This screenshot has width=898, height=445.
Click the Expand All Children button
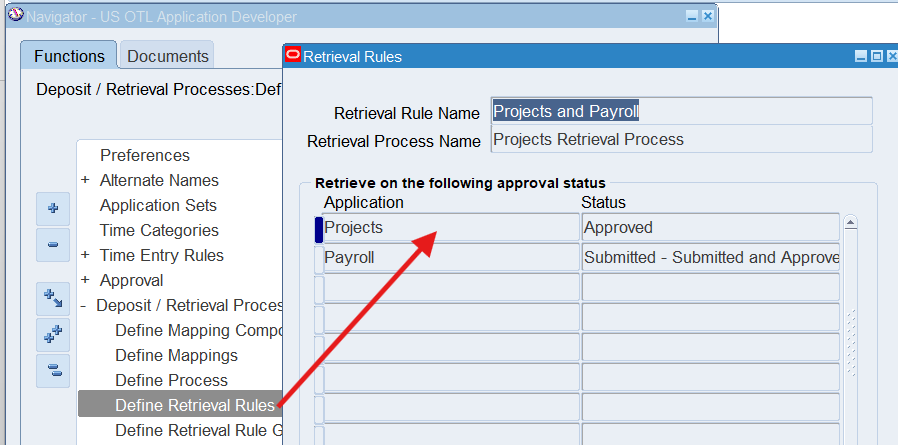53,299
